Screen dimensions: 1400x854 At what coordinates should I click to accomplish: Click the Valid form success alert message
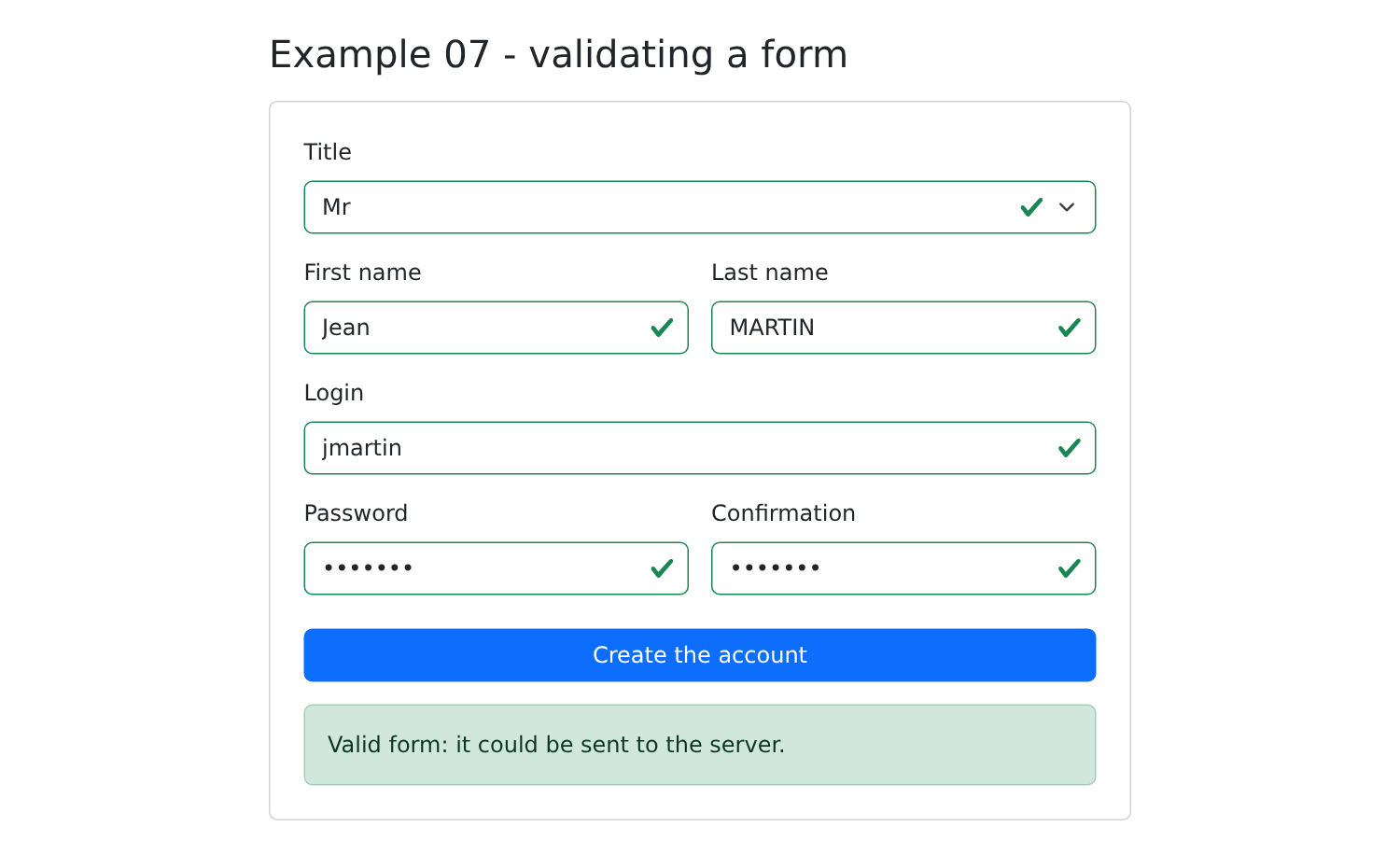point(700,745)
